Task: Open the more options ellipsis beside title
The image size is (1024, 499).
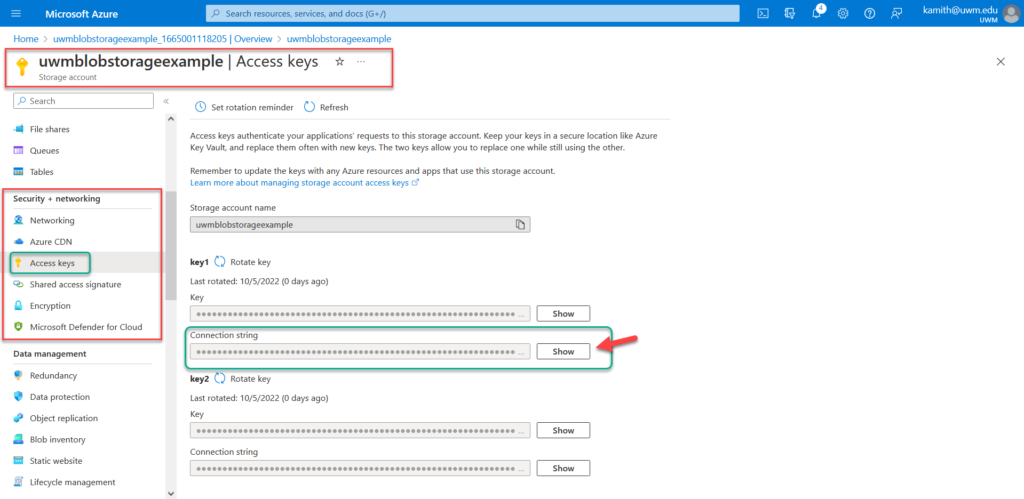Action: click(360, 61)
